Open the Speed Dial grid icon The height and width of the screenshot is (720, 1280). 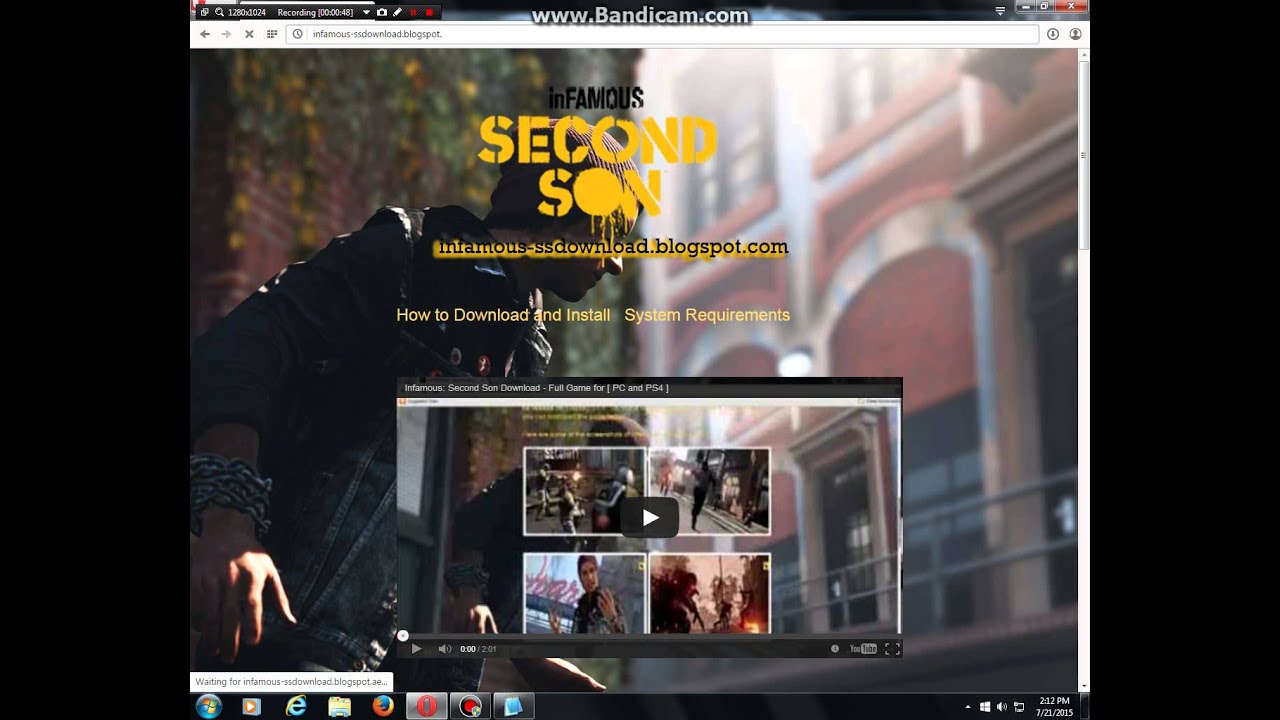271,34
